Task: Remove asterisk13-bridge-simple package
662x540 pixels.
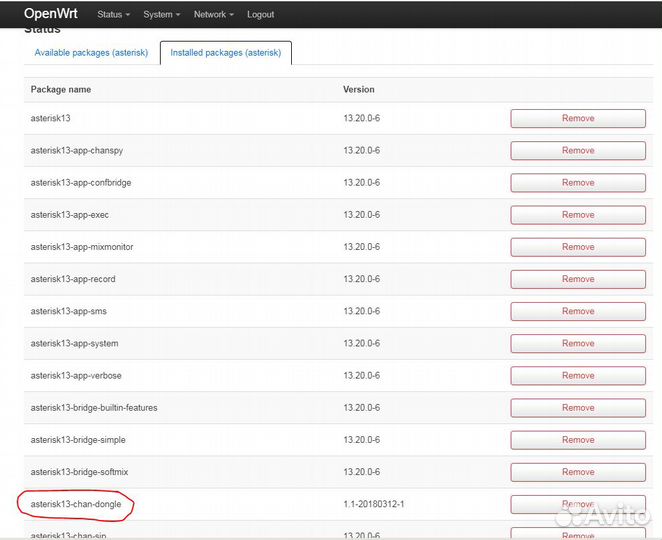Action: [x=578, y=440]
